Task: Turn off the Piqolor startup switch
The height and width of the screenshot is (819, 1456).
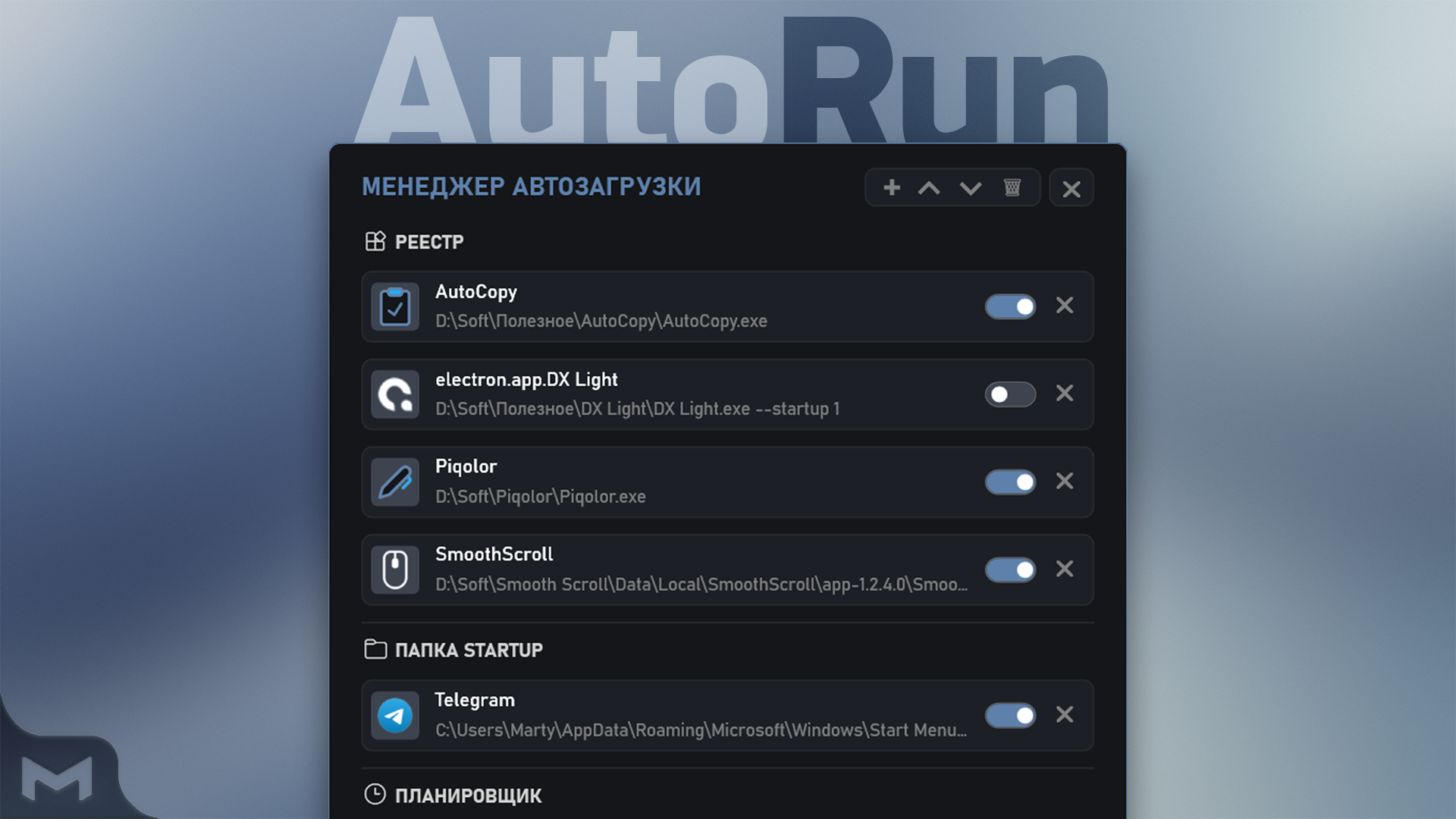Action: point(1010,482)
